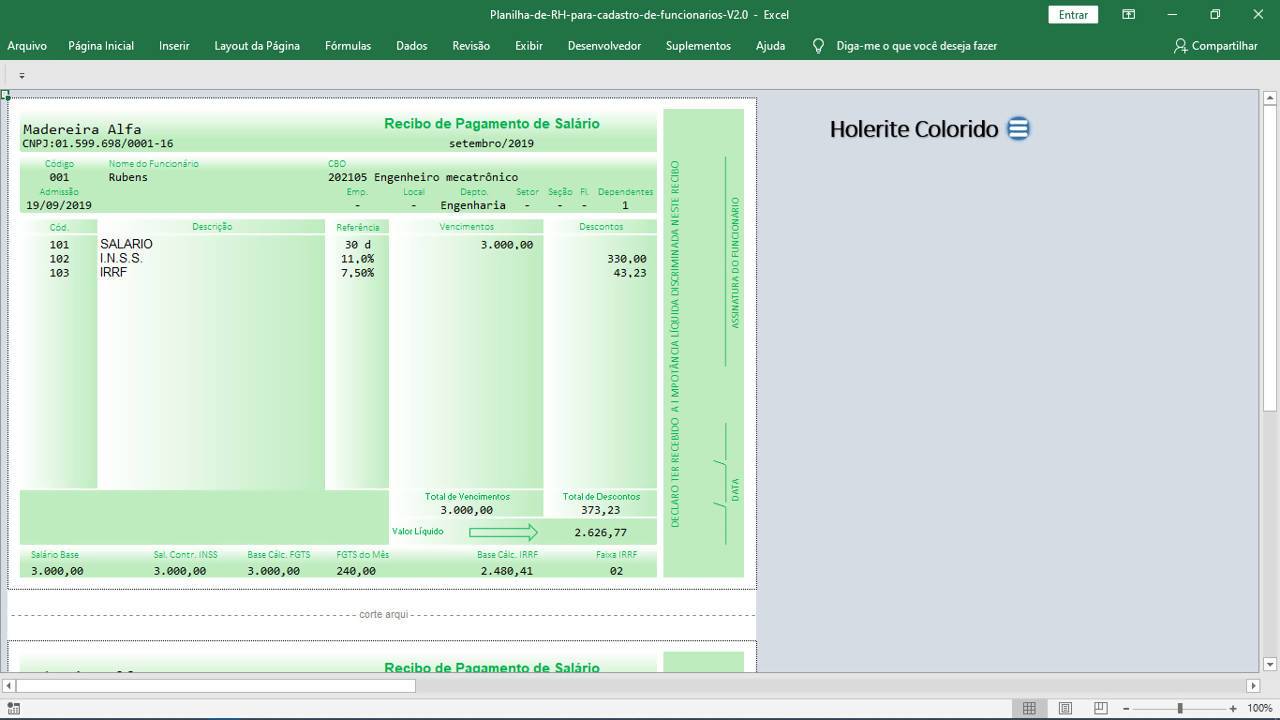The height and width of the screenshot is (720, 1280).
Task: Open the Desenvolvedor tab
Action: tap(604, 46)
